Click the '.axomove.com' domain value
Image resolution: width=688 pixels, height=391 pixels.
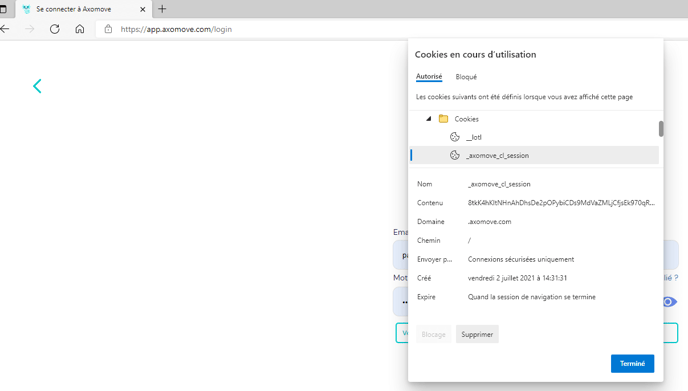489,222
